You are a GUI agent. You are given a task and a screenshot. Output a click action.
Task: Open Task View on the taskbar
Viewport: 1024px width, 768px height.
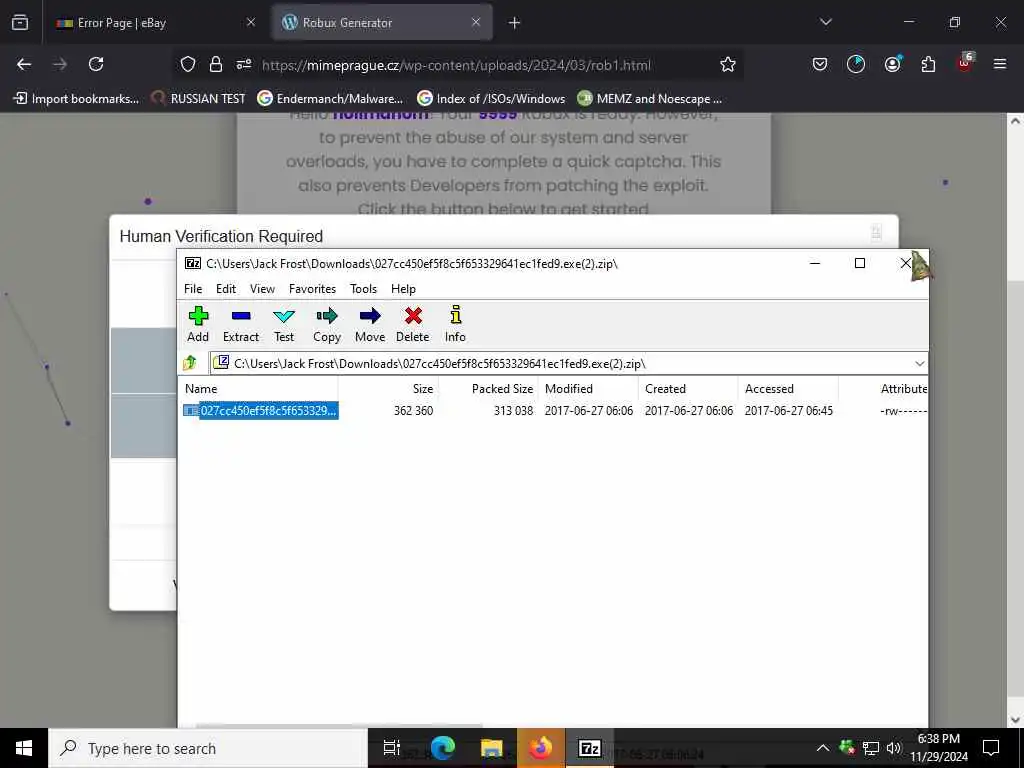[x=391, y=748]
